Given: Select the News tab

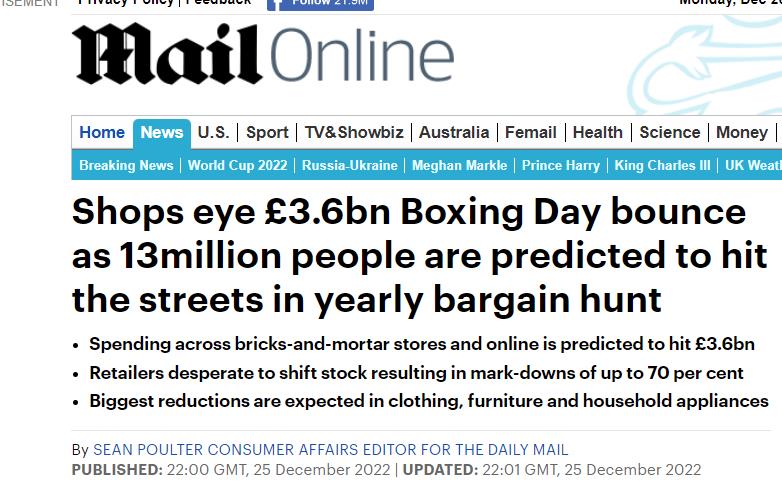Looking at the screenshot, I should (162, 132).
